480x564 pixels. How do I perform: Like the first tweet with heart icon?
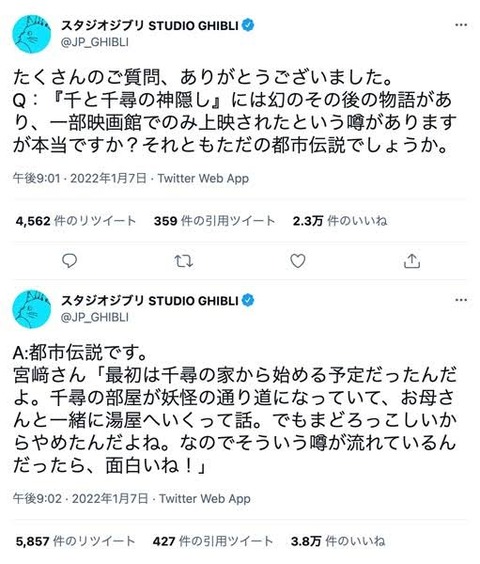298,261
